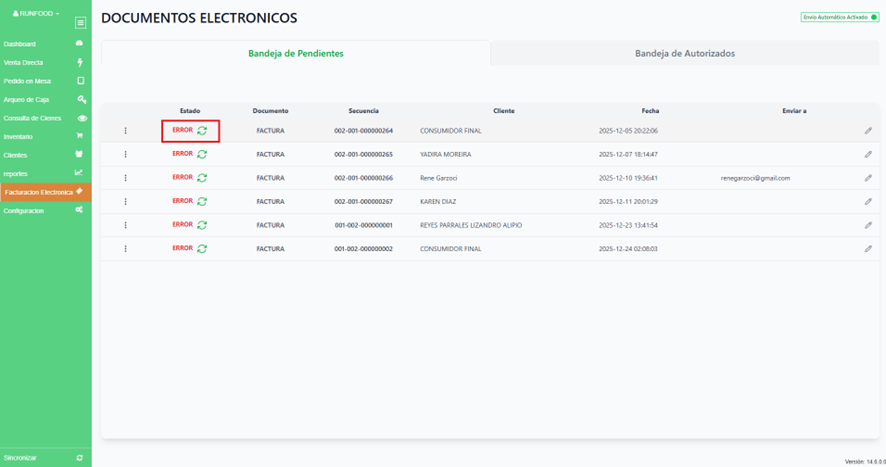Click ERROR status of invoice 002-001-000000265

tap(183, 154)
